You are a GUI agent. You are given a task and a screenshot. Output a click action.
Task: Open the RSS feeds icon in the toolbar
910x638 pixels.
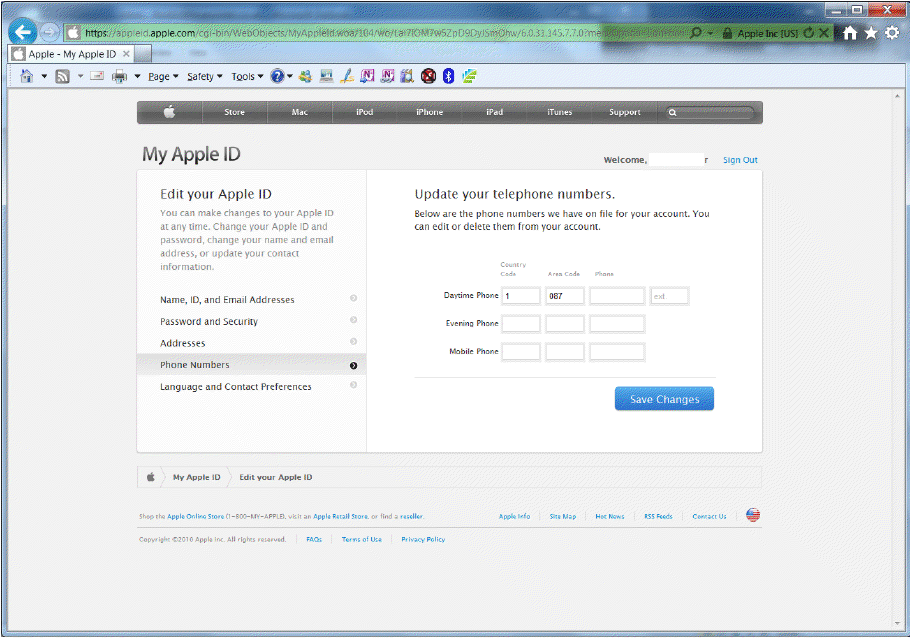(62, 76)
